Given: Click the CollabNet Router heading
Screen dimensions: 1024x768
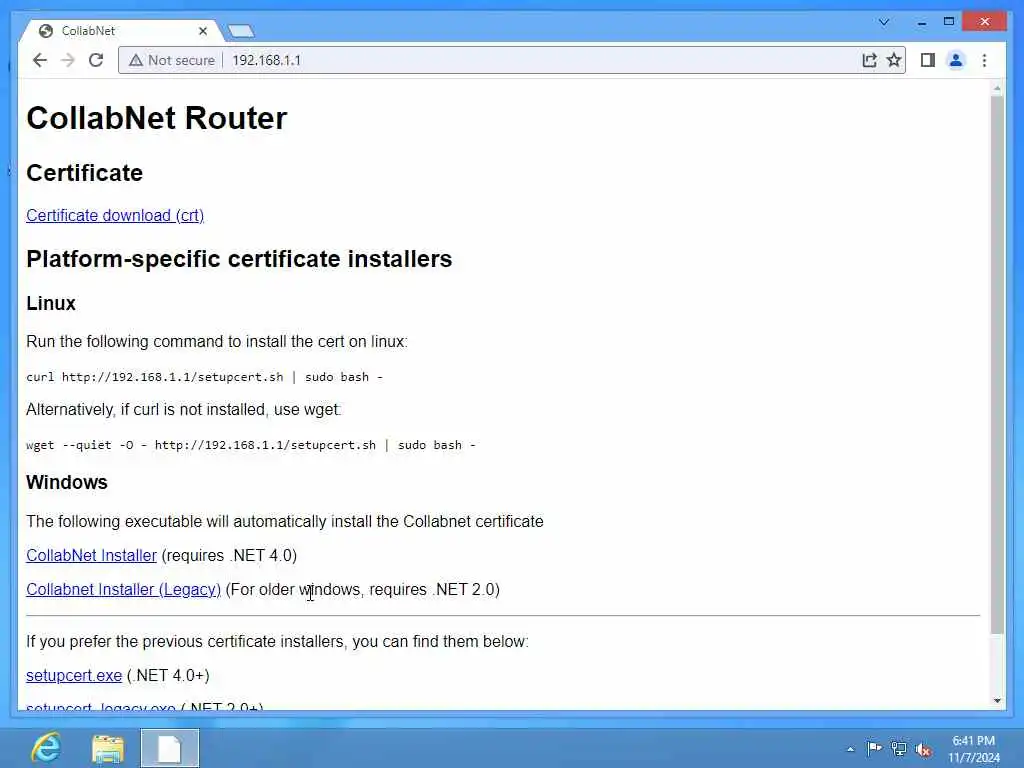Looking at the screenshot, I should coord(157,118).
